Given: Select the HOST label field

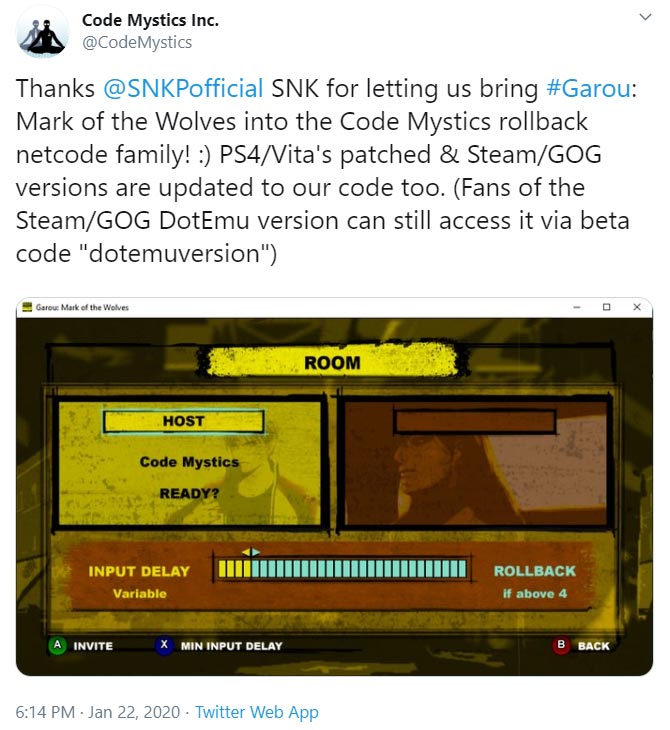Looking at the screenshot, I should click(x=183, y=421).
